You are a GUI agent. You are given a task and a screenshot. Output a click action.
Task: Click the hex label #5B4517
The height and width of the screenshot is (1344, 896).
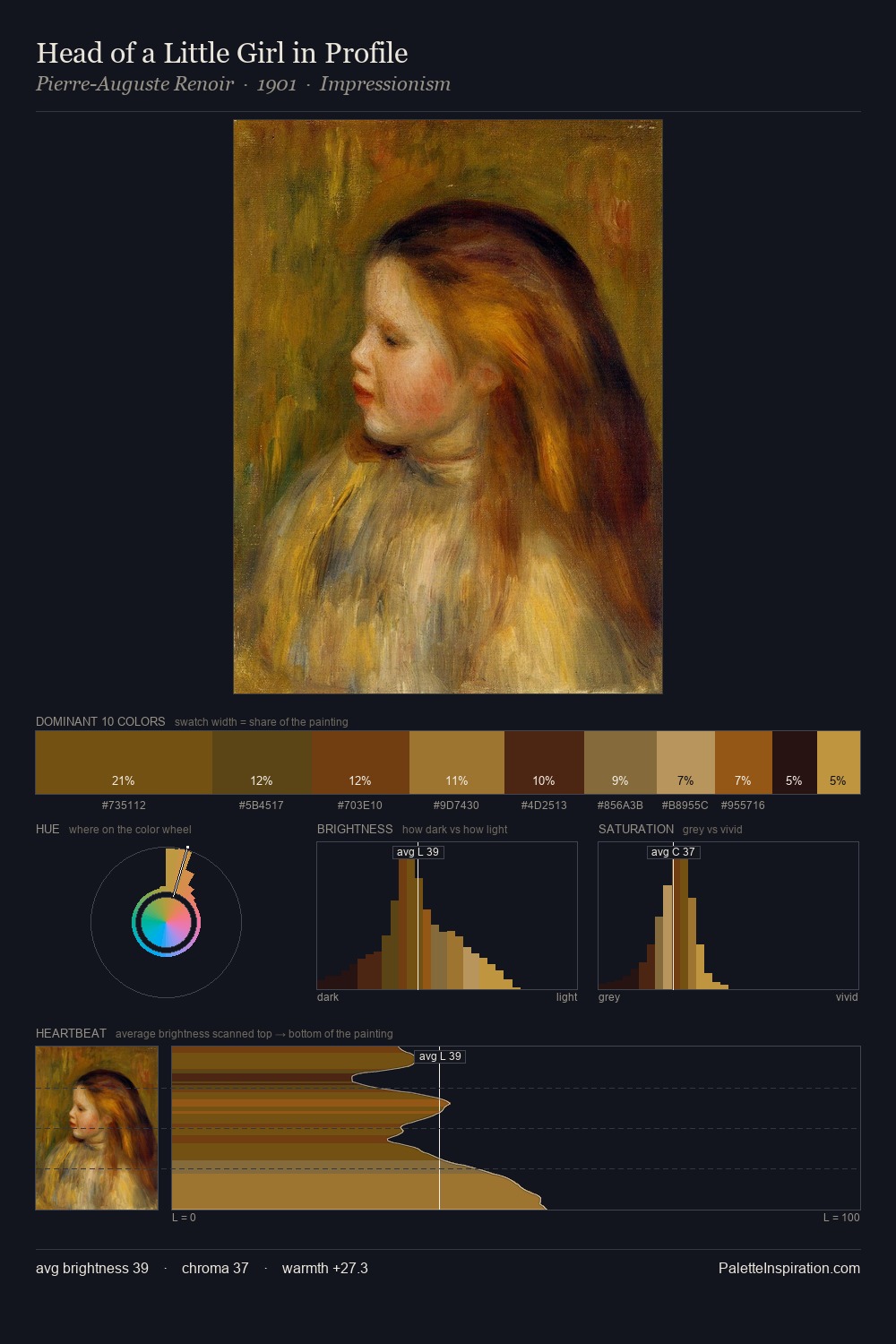coord(262,806)
